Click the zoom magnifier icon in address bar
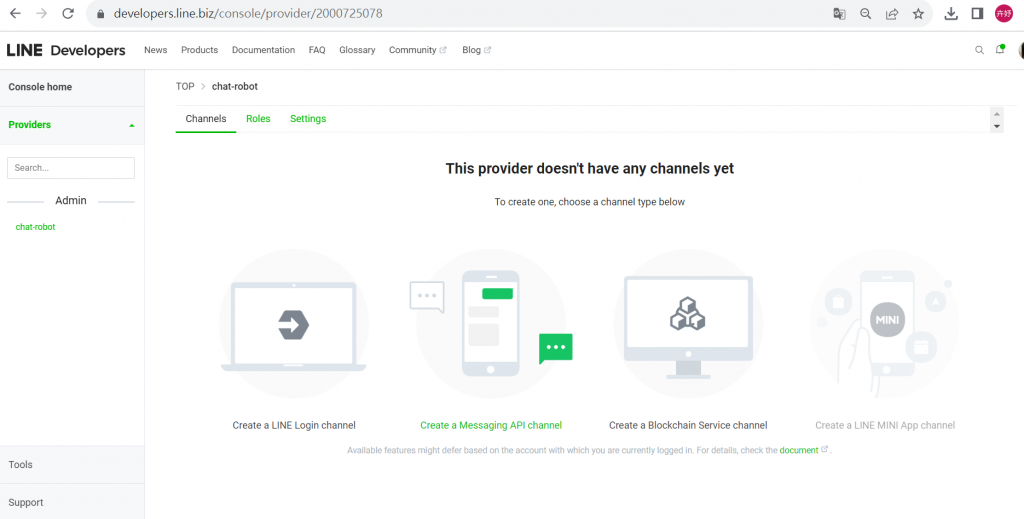The width and height of the screenshot is (1024, 519). (x=865, y=14)
